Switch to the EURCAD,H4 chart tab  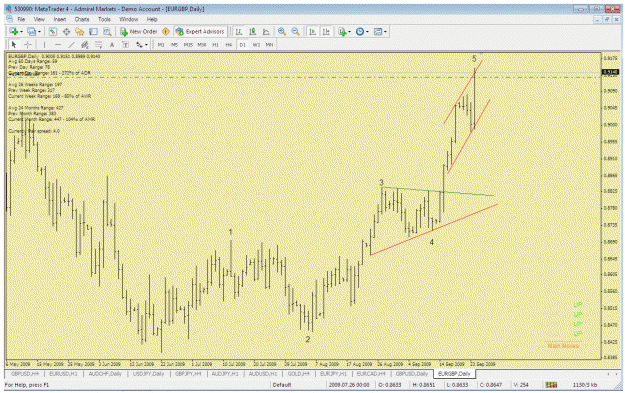click(x=371, y=374)
